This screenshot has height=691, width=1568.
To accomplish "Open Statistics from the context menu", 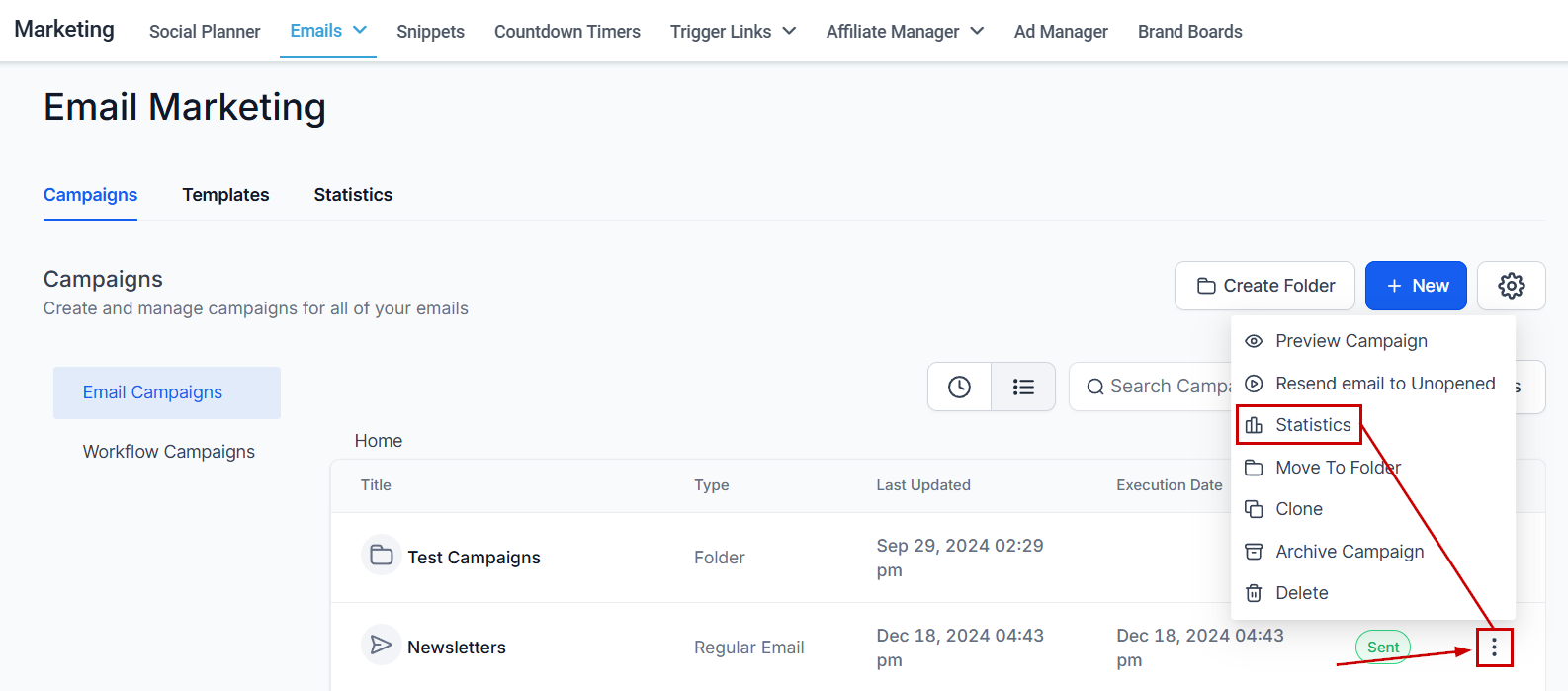I will pos(1312,425).
